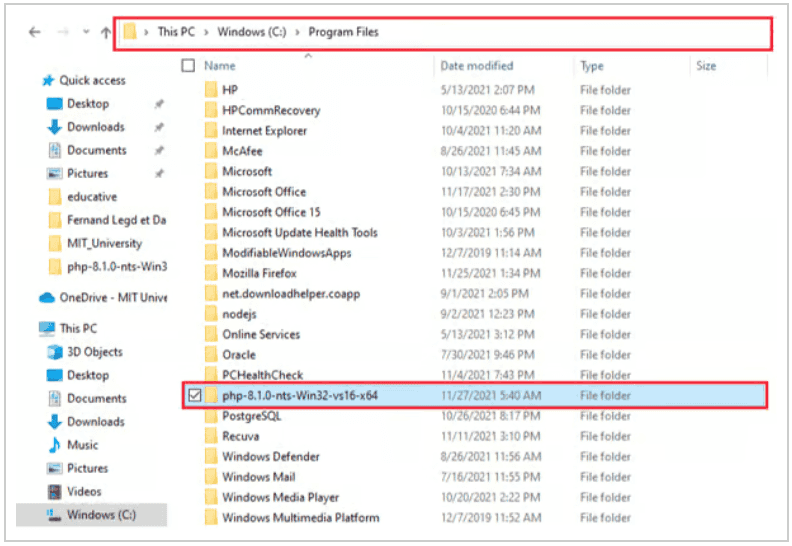792x546 pixels.
Task: Open the nodejs folder icon
Action: point(210,314)
